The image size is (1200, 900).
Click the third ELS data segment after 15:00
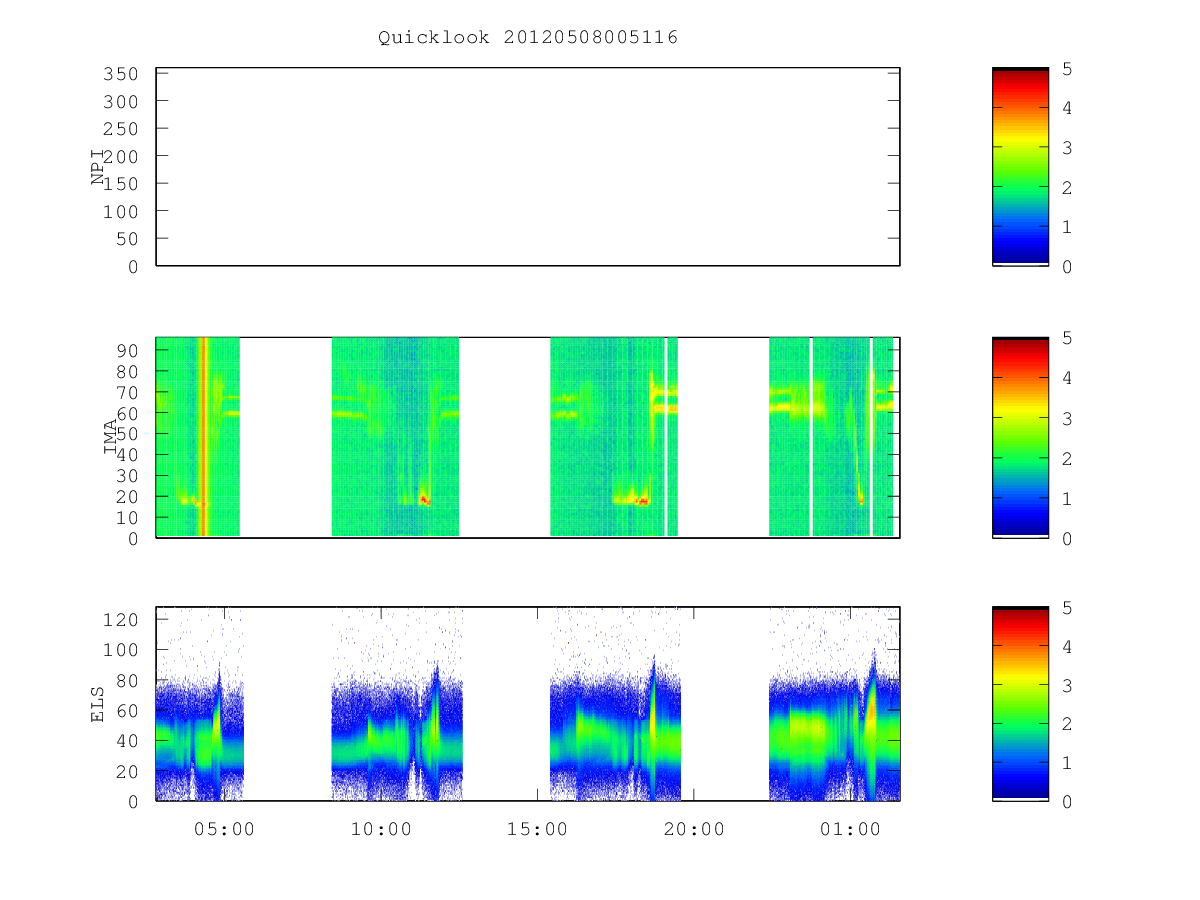(x=615, y=704)
